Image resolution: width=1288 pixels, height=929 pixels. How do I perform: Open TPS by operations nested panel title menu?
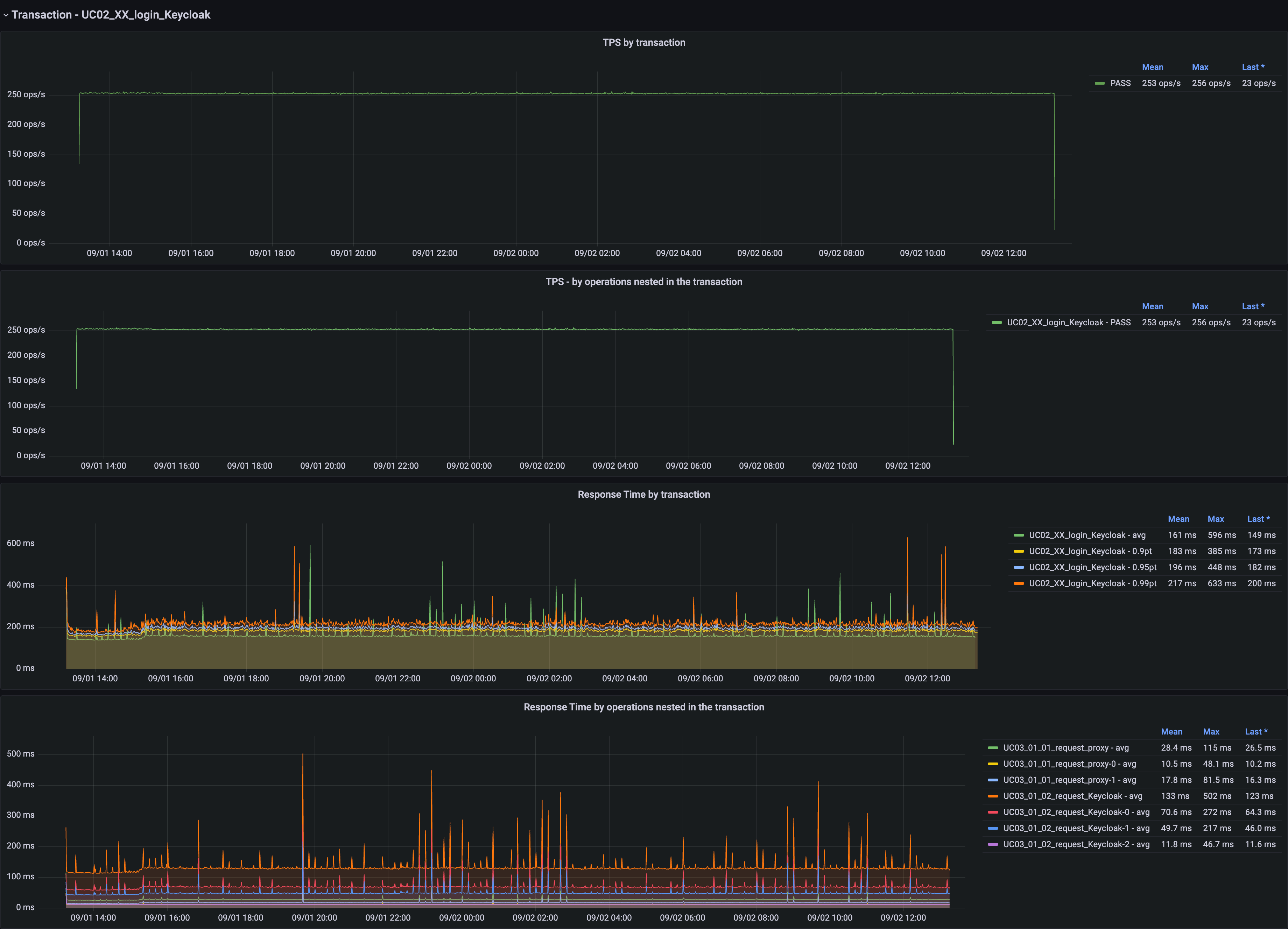point(643,282)
